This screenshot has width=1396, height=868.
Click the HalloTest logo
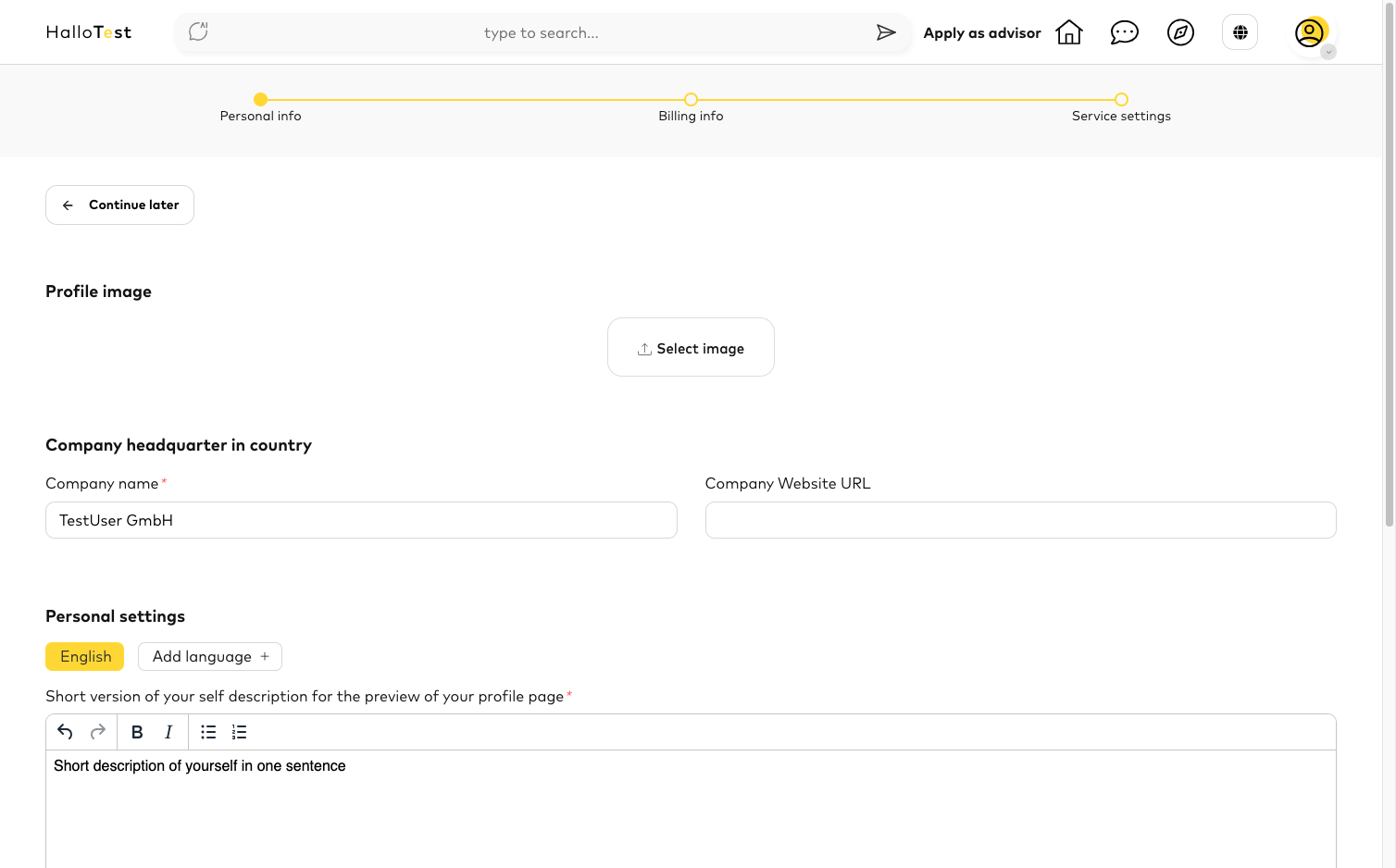89,32
